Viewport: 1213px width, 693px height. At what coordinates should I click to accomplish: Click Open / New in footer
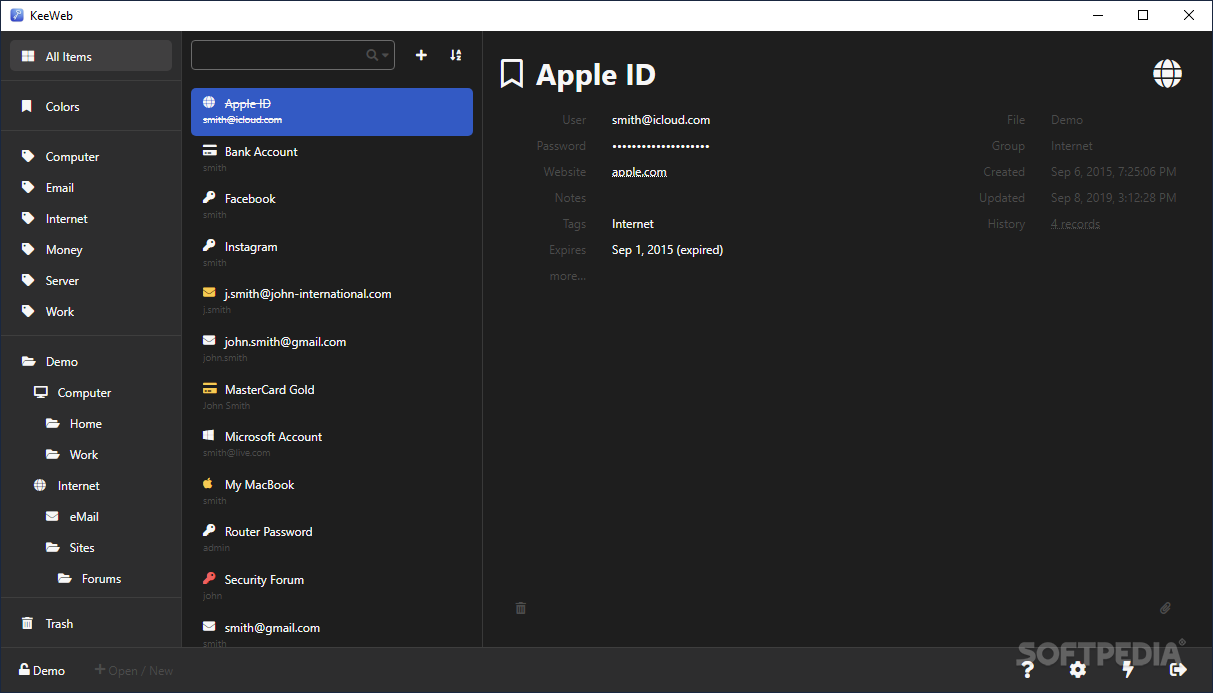pos(134,670)
